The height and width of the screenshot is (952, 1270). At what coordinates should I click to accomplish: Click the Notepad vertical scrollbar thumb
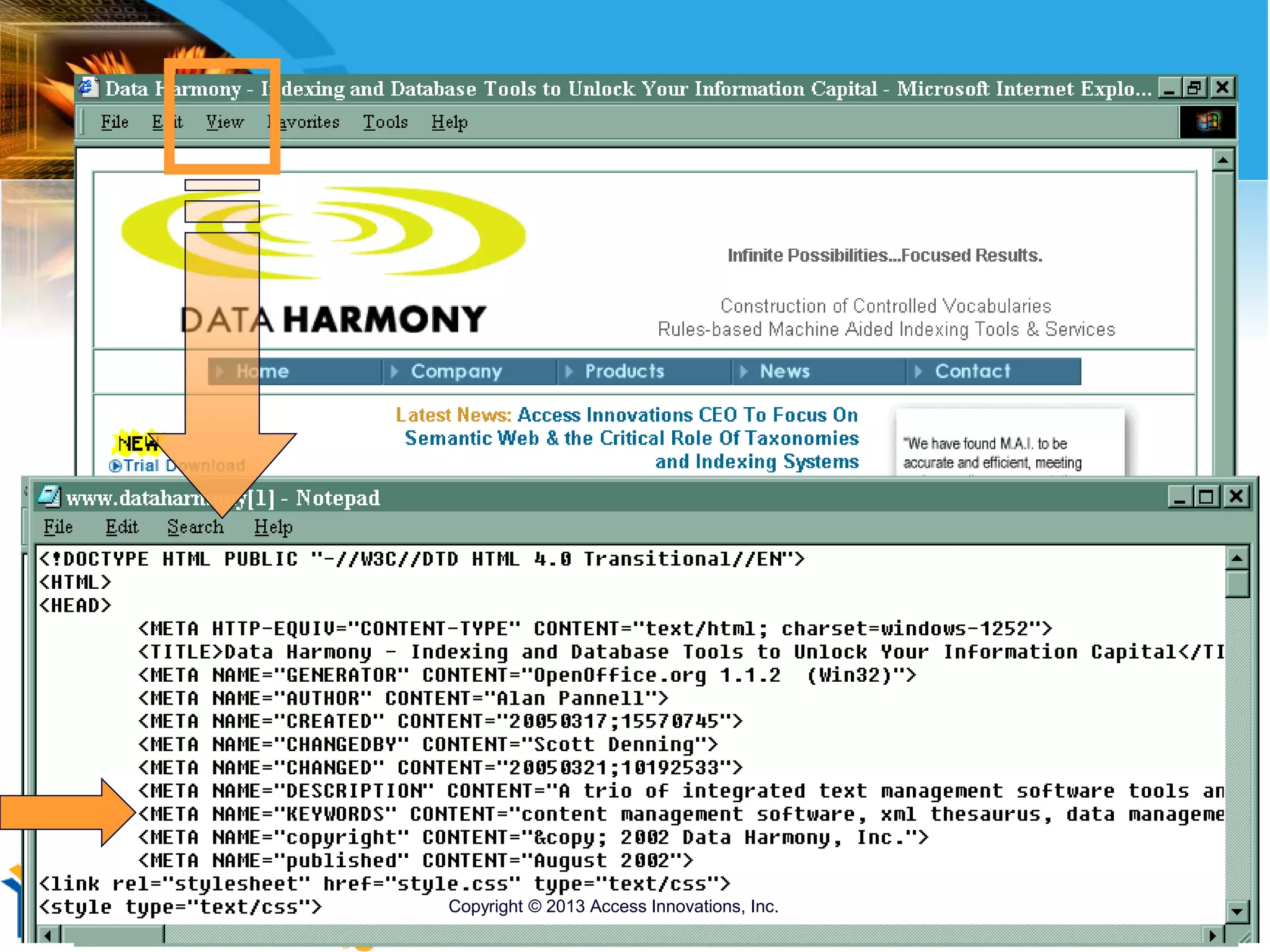1237,584
